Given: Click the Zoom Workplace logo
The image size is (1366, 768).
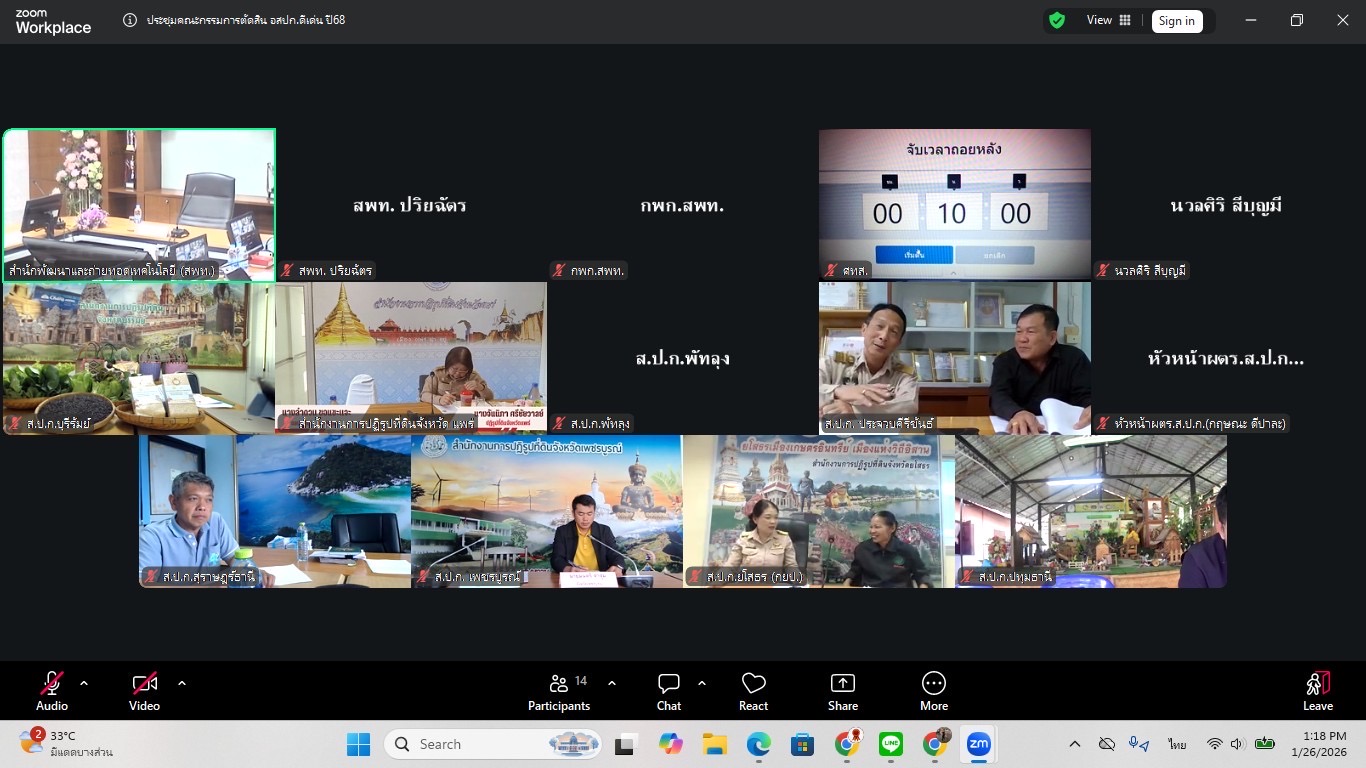Looking at the screenshot, I should 52,21.
